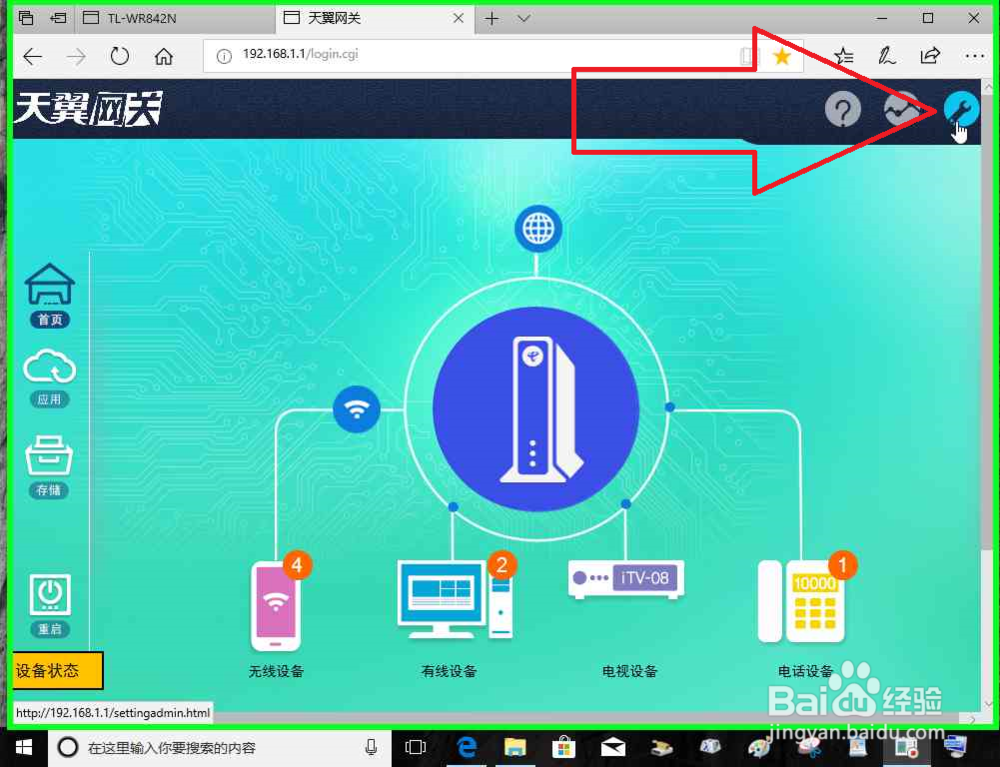This screenshot has height=767, width=1000.
Task: Refresh the current page
Action: [119, 57]
